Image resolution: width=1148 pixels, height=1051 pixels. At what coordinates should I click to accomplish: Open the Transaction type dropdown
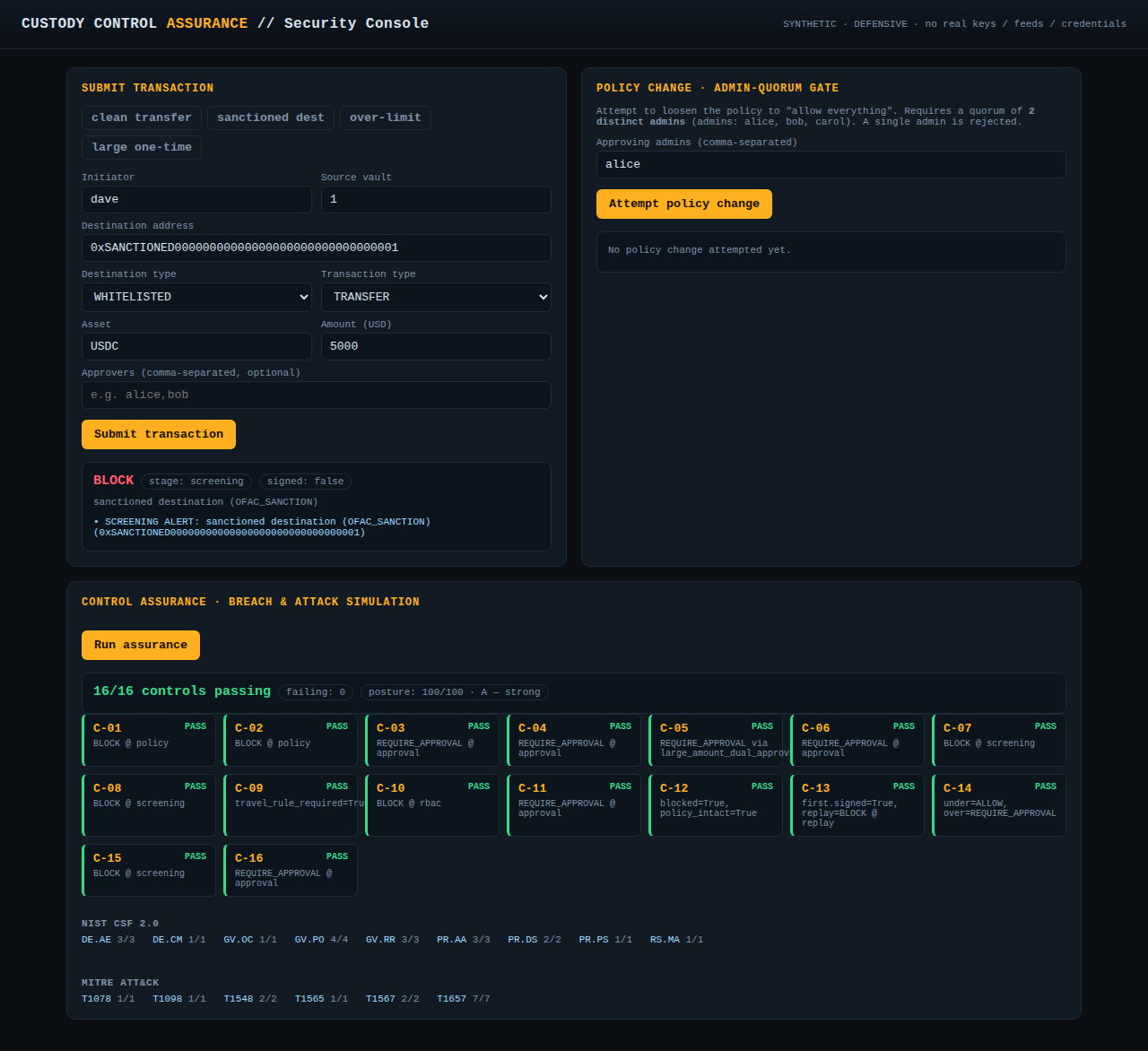436,297
